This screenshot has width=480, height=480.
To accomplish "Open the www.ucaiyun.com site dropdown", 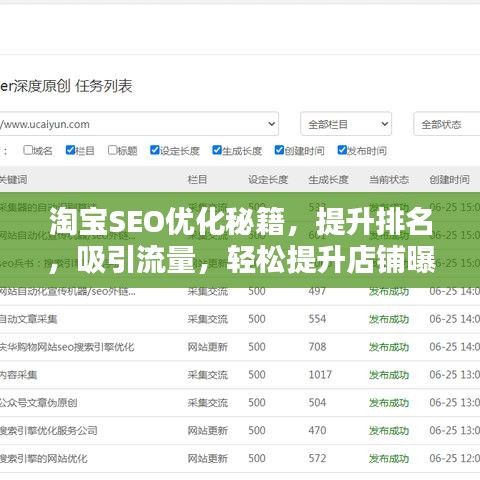I will pyautogui.click(x=139, y=124).
